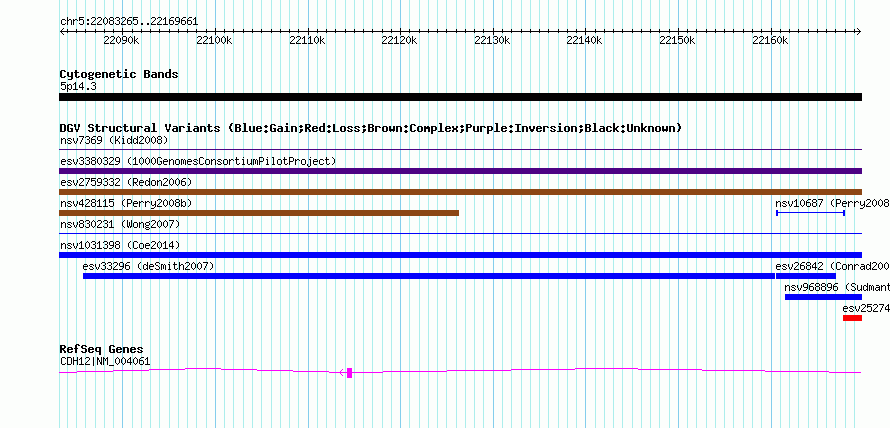Select the black 5p14.3 cytogenetic band bar
The width and height of the screenshot is (890, 428).
(x=460, y=97)
